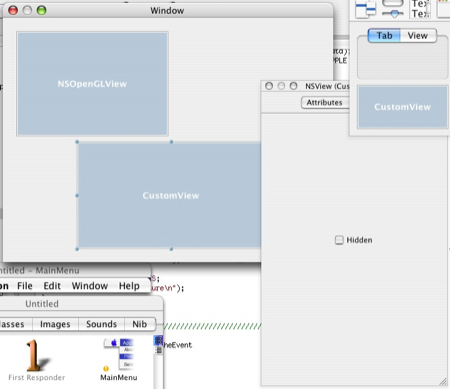
Task: Open the Help menu in MainMenu
Action: click(x=129, y=286)
